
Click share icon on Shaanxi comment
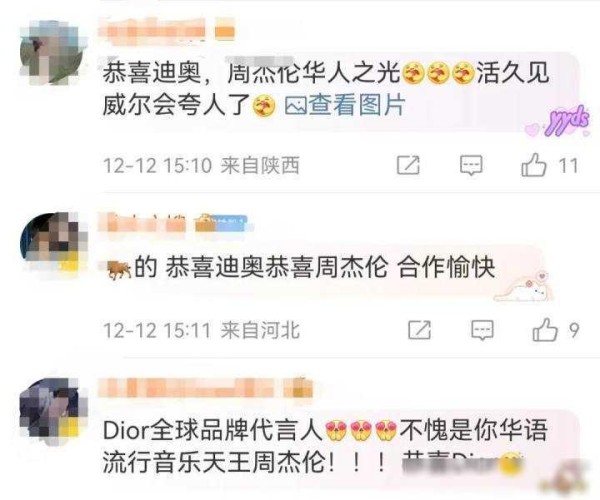point(408,165)
